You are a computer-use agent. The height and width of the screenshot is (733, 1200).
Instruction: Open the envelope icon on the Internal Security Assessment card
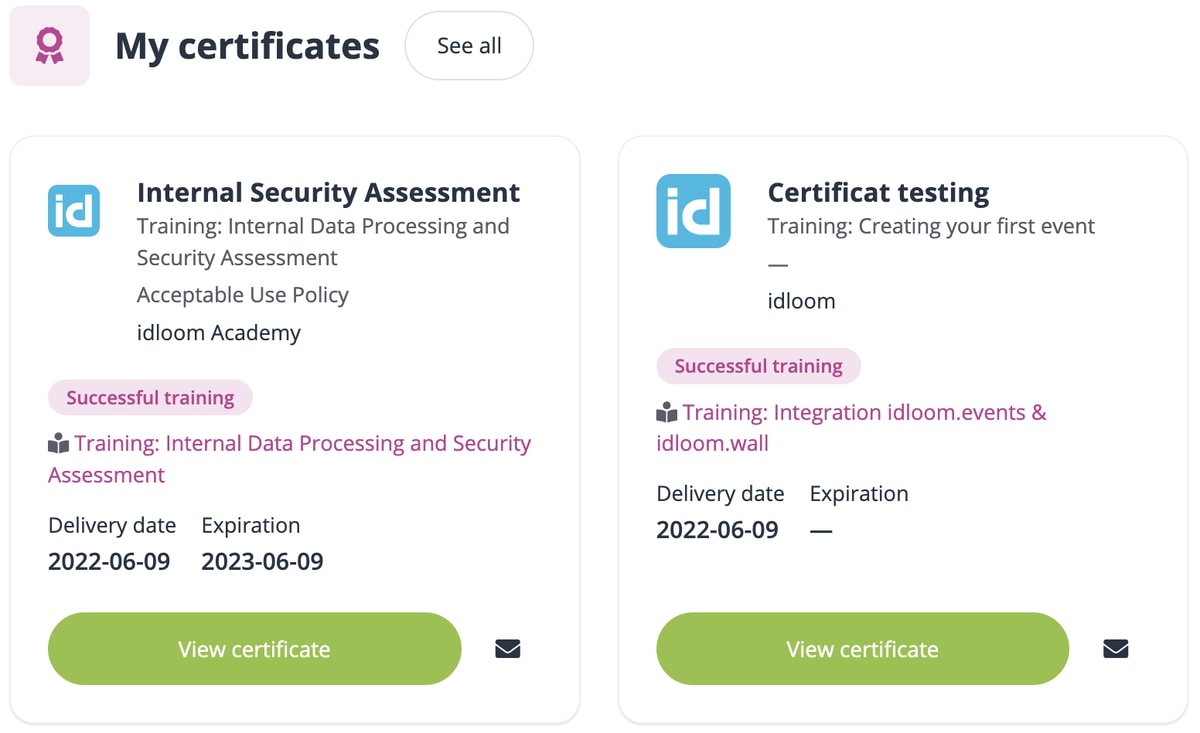point(507,648)
